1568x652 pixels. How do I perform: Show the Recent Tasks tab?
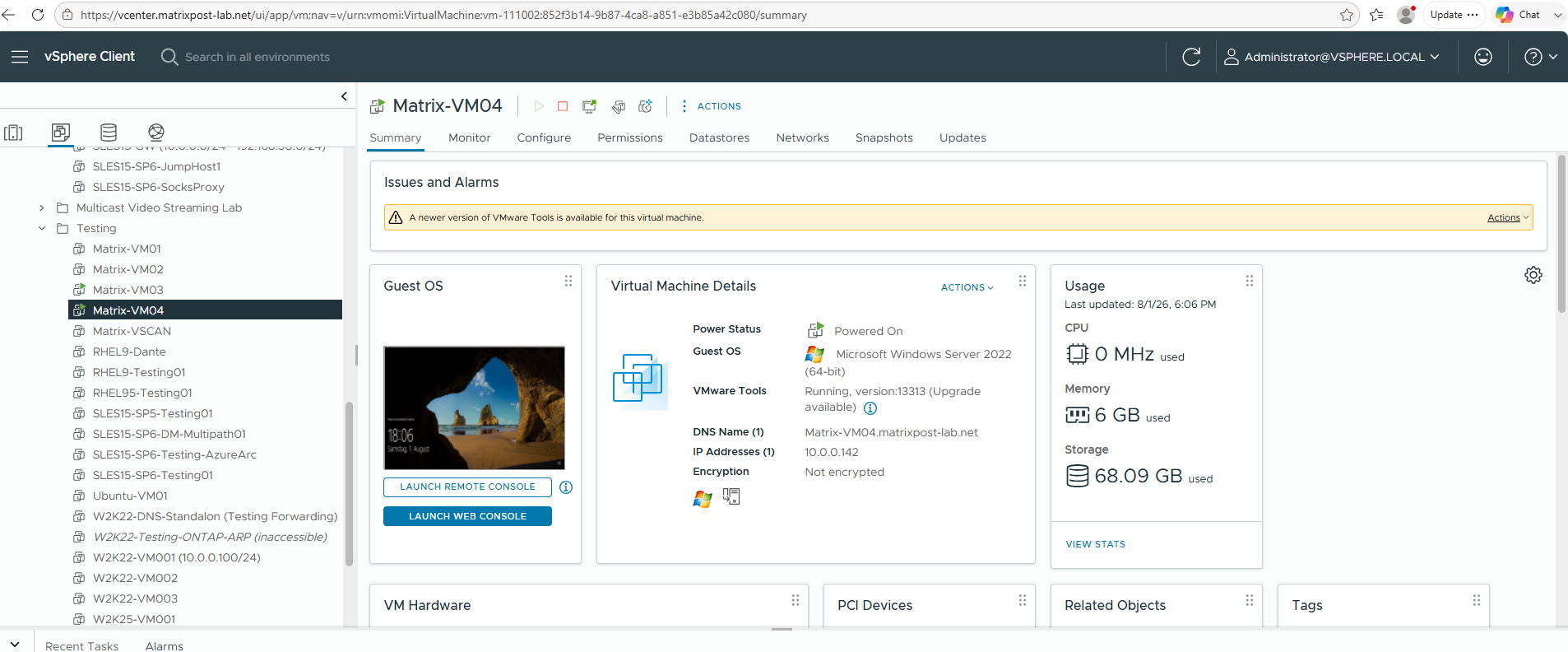point(82,646)
